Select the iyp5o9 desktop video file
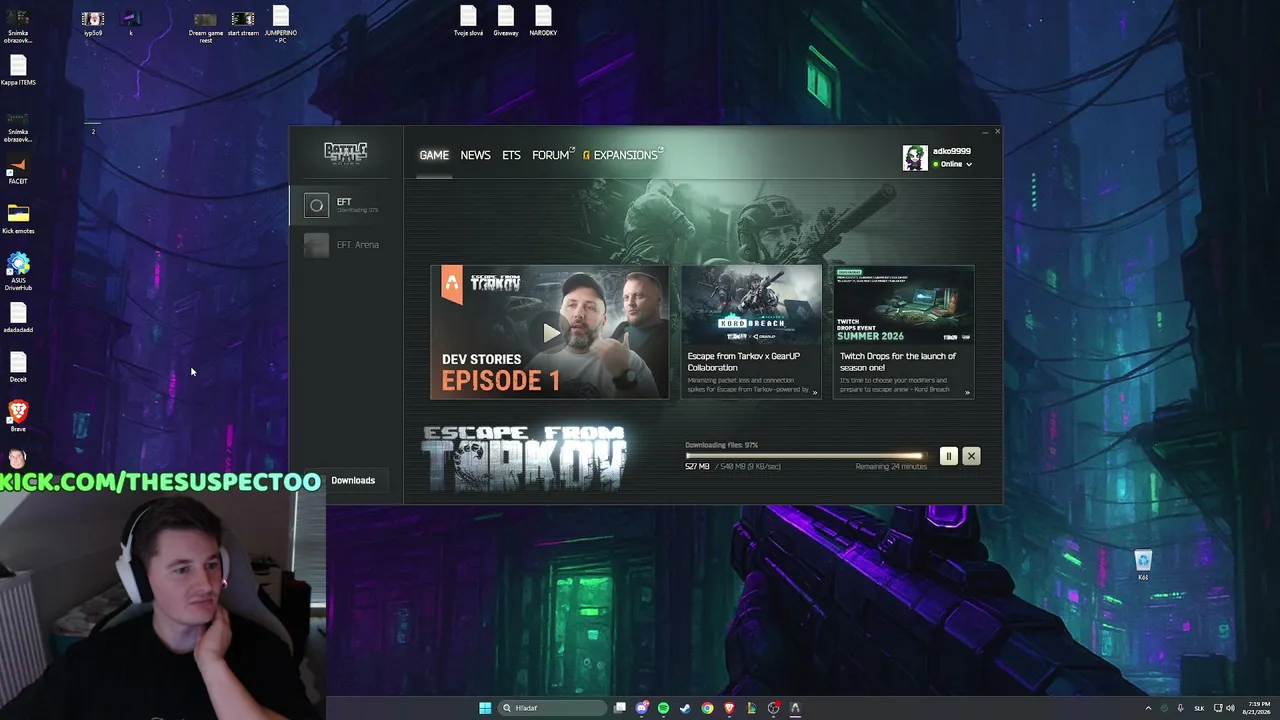This screenshot has width=1280, height=720. 93,24
